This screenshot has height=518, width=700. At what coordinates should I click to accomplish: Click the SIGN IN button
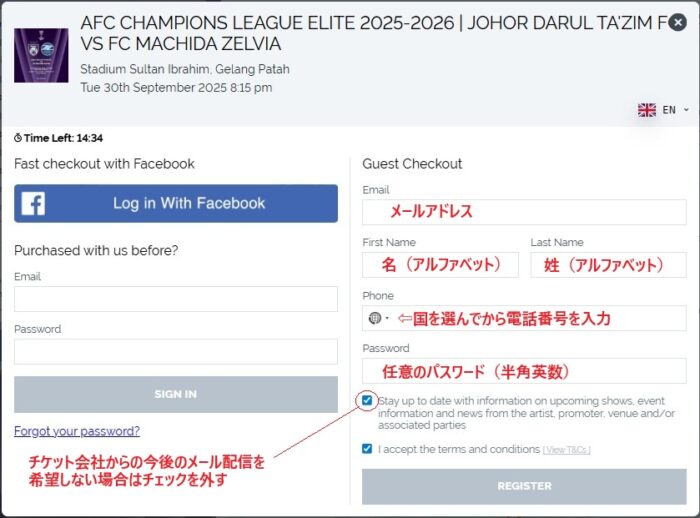[176, 394]
